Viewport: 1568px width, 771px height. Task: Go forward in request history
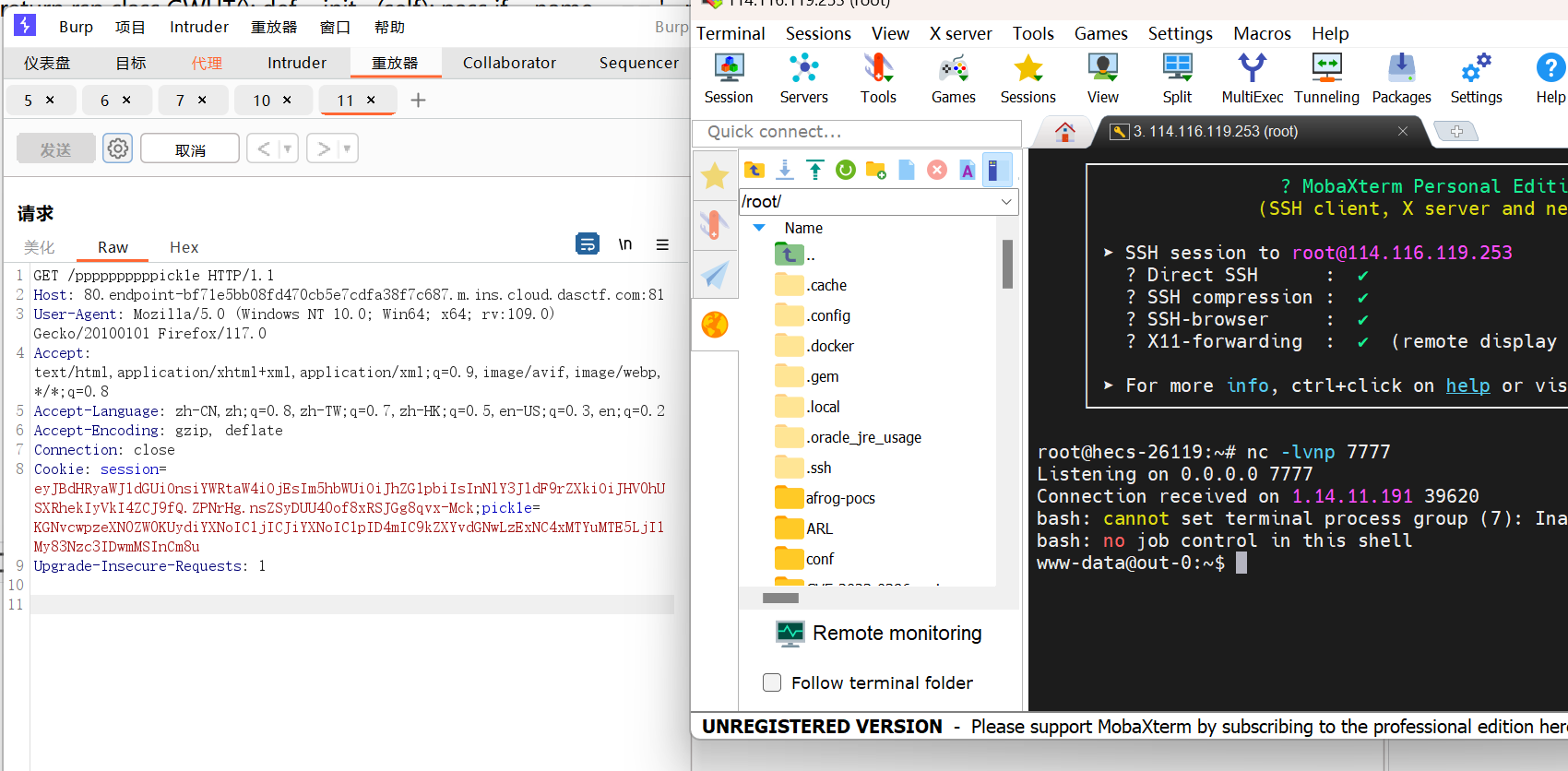point(324,148)
